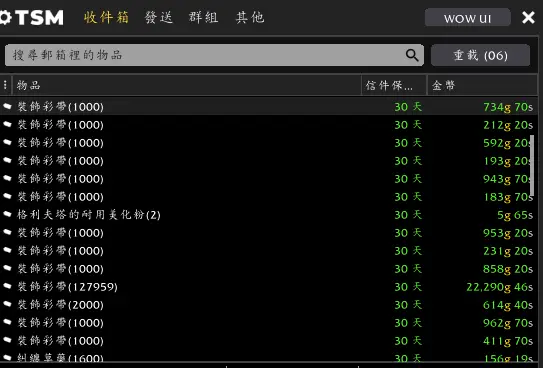
Task: Click mail icon of 411g 70s row
Action: point(8,340)
